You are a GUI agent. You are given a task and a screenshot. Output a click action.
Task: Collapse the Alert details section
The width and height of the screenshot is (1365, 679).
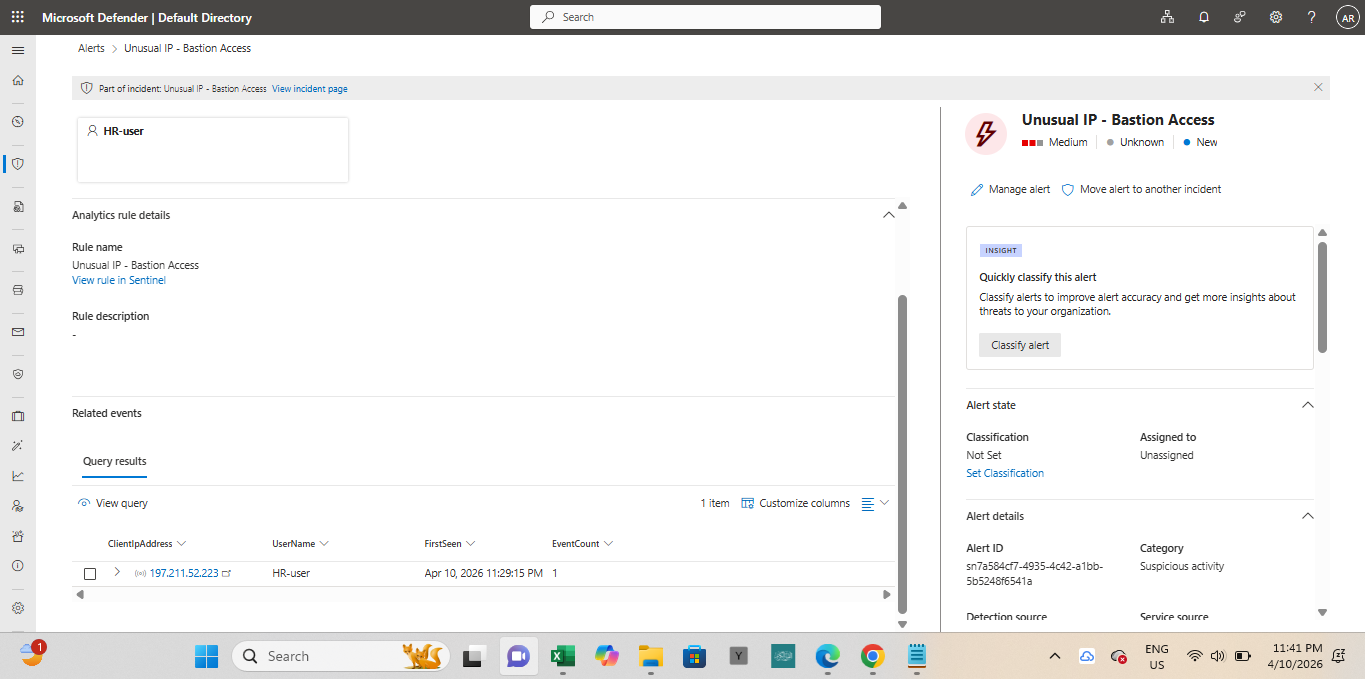click(x=1307, y=516)
